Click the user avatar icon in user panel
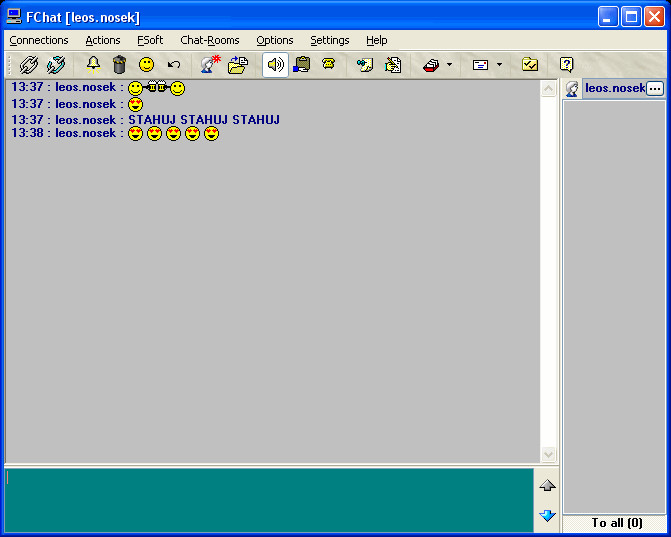Screen dimensions: 671x537 tap(572, 89)
